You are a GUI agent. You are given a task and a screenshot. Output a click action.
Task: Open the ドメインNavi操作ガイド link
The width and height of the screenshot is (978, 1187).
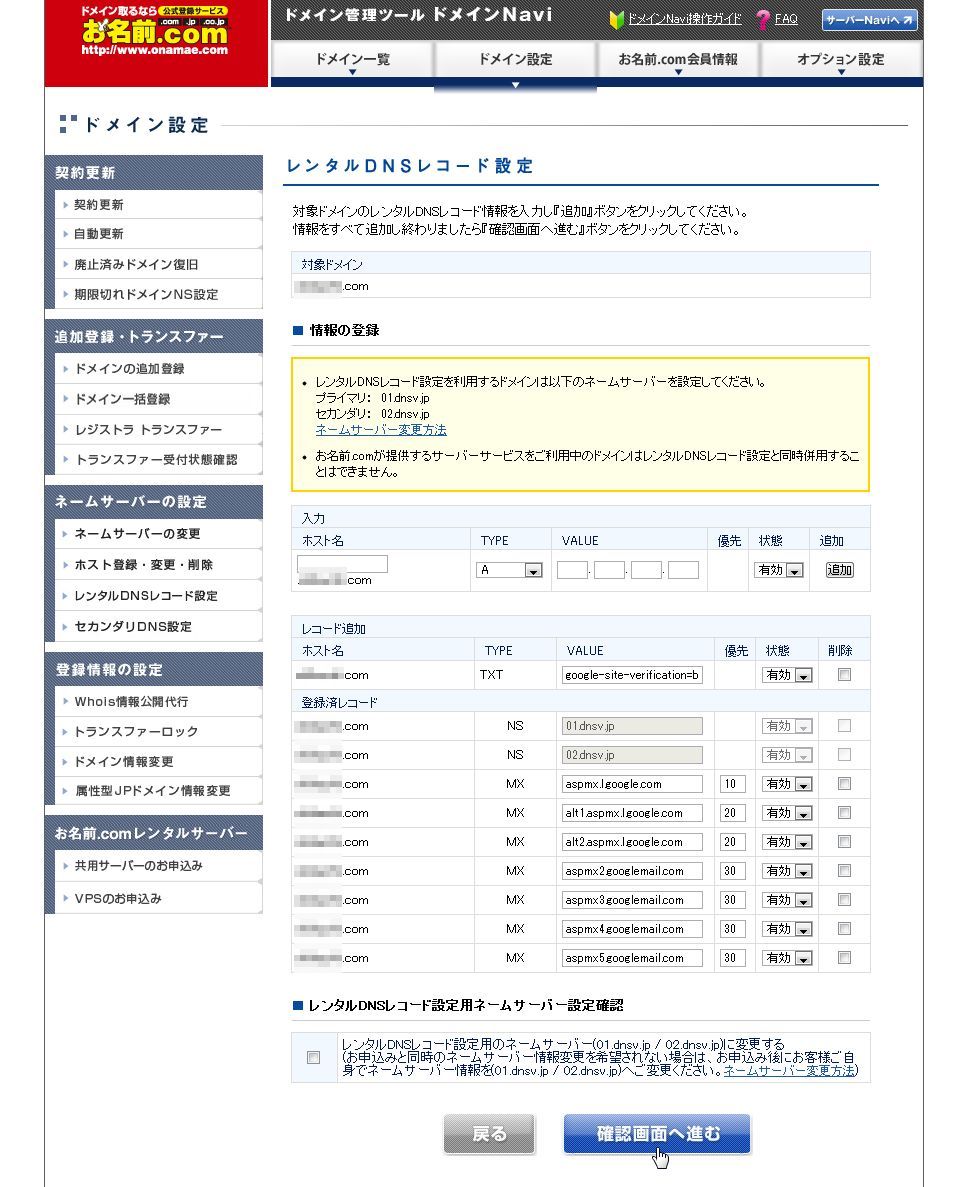pos(685,19)
